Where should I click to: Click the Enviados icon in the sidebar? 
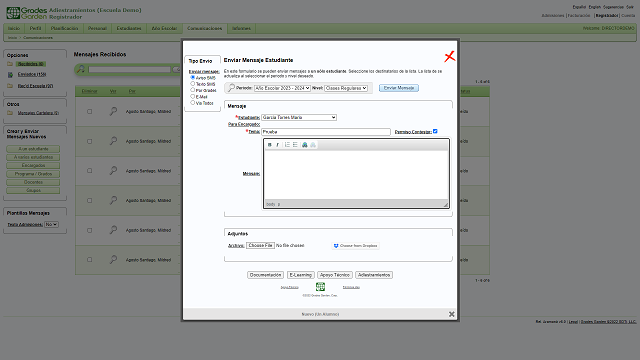(10, 75)
